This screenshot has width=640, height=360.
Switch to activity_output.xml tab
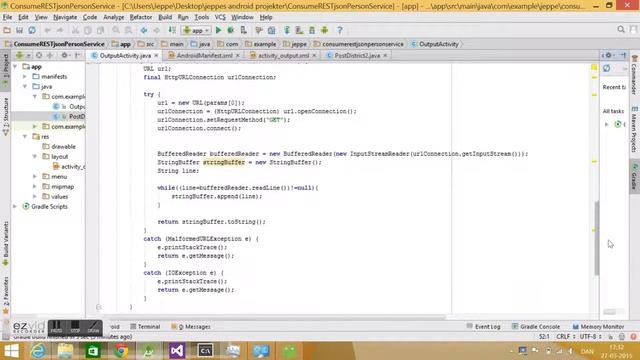(x=283, y=55)
